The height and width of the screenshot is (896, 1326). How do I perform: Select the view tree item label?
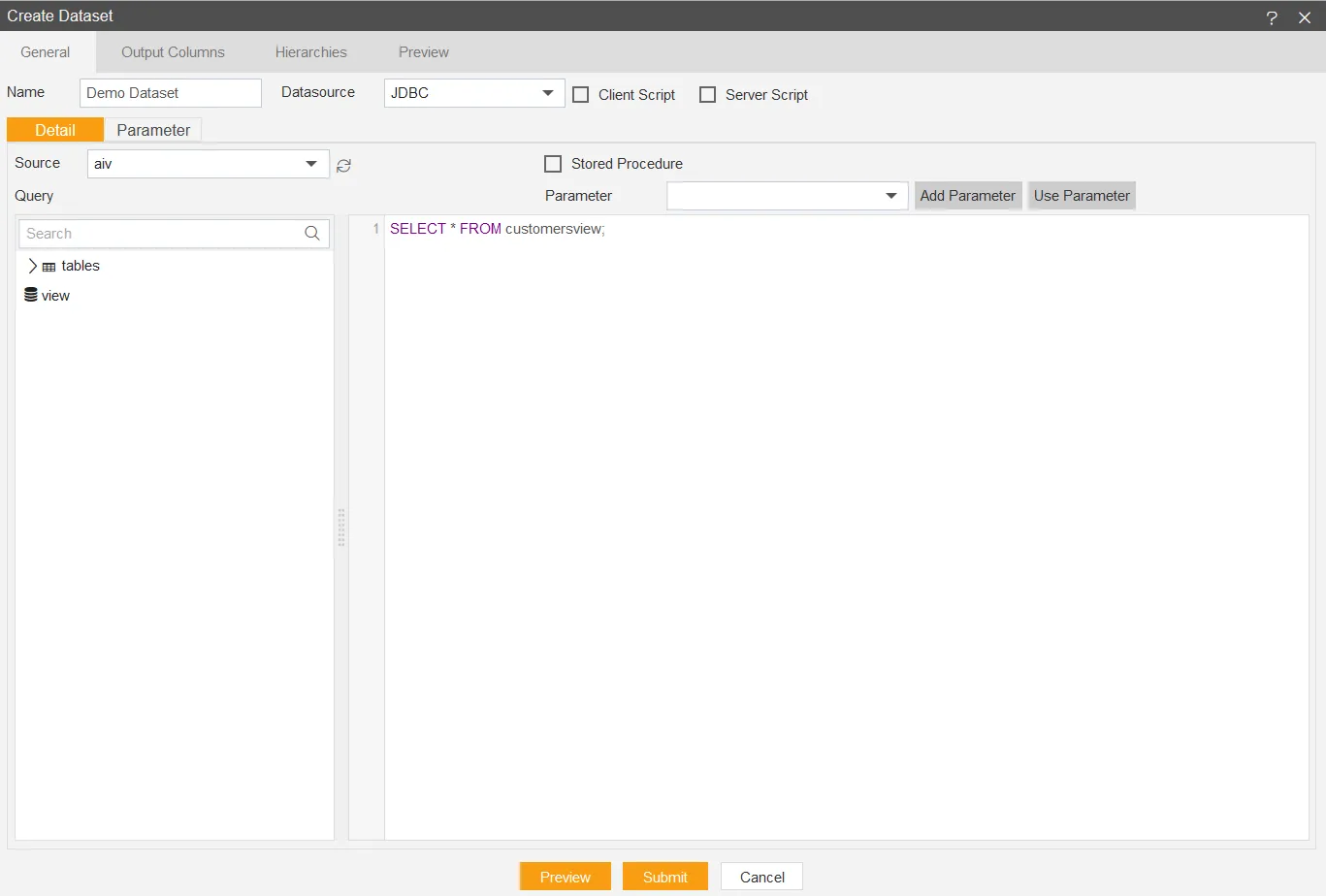(56, 296)
